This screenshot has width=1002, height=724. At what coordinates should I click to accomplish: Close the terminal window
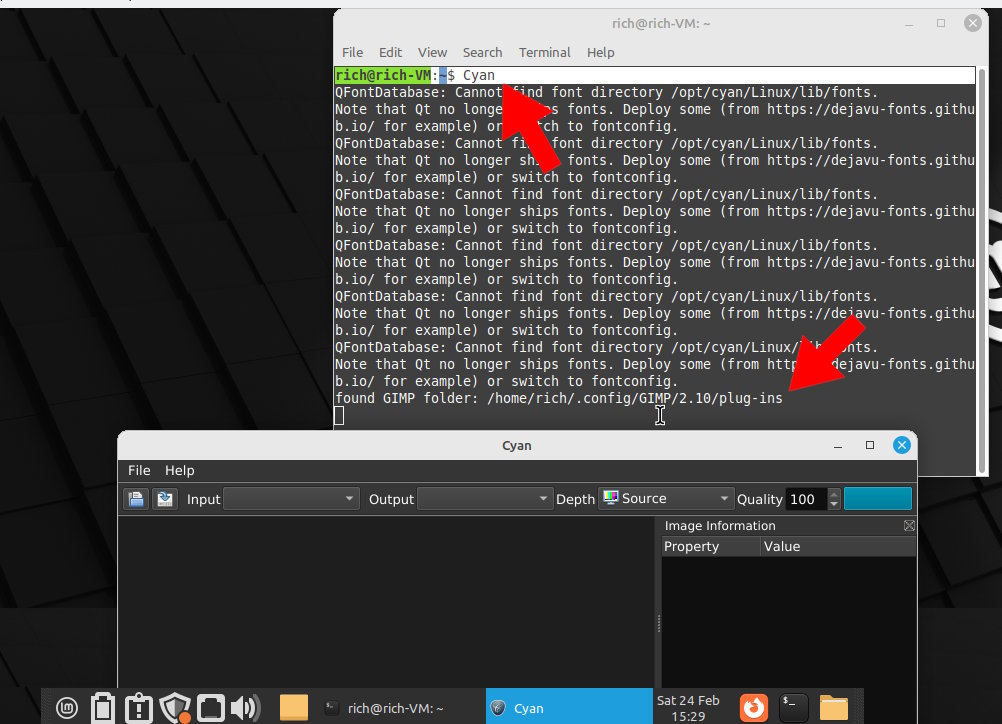point(973,24)
